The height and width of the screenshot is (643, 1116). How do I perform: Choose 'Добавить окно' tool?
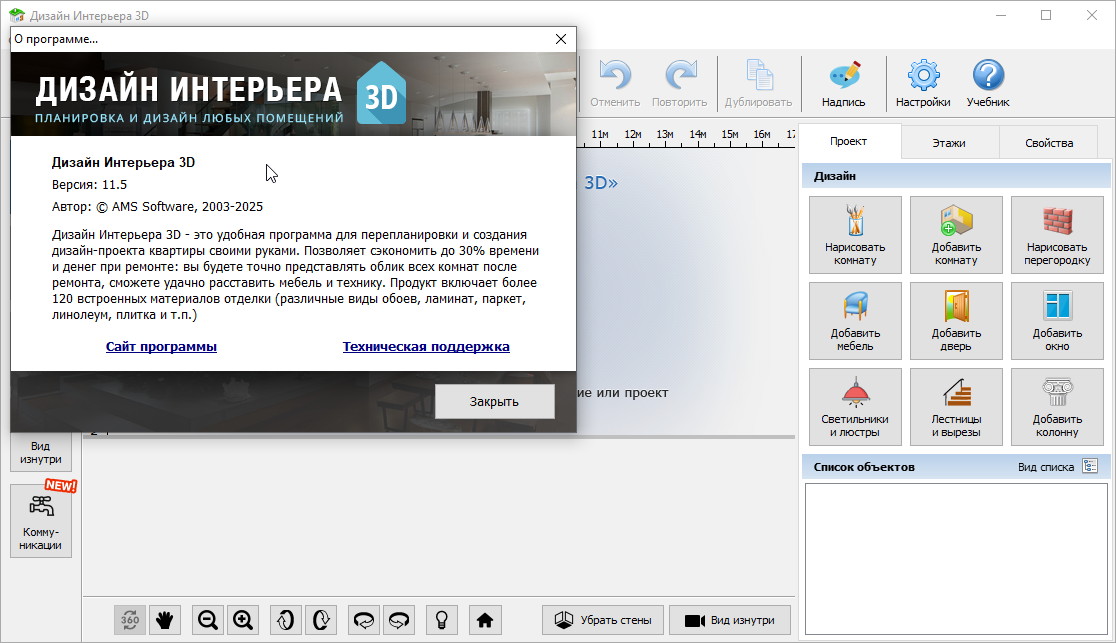point(1058,321)
